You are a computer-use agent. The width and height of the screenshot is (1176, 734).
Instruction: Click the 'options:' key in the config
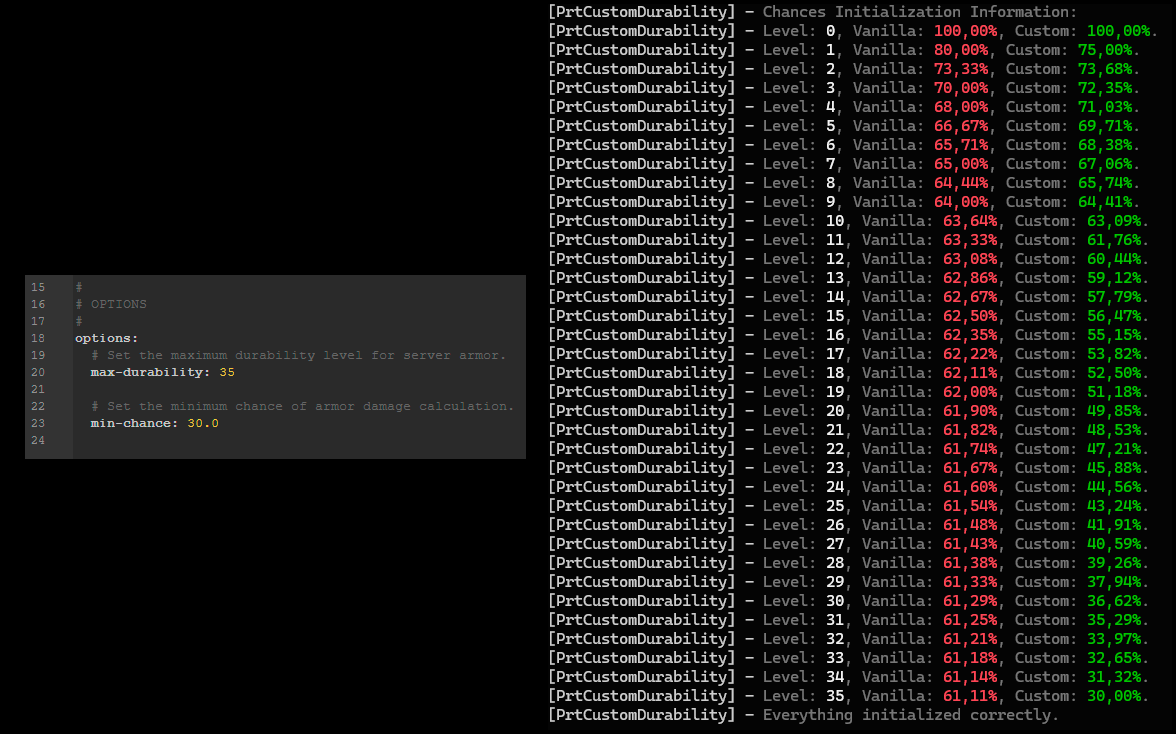106,338
